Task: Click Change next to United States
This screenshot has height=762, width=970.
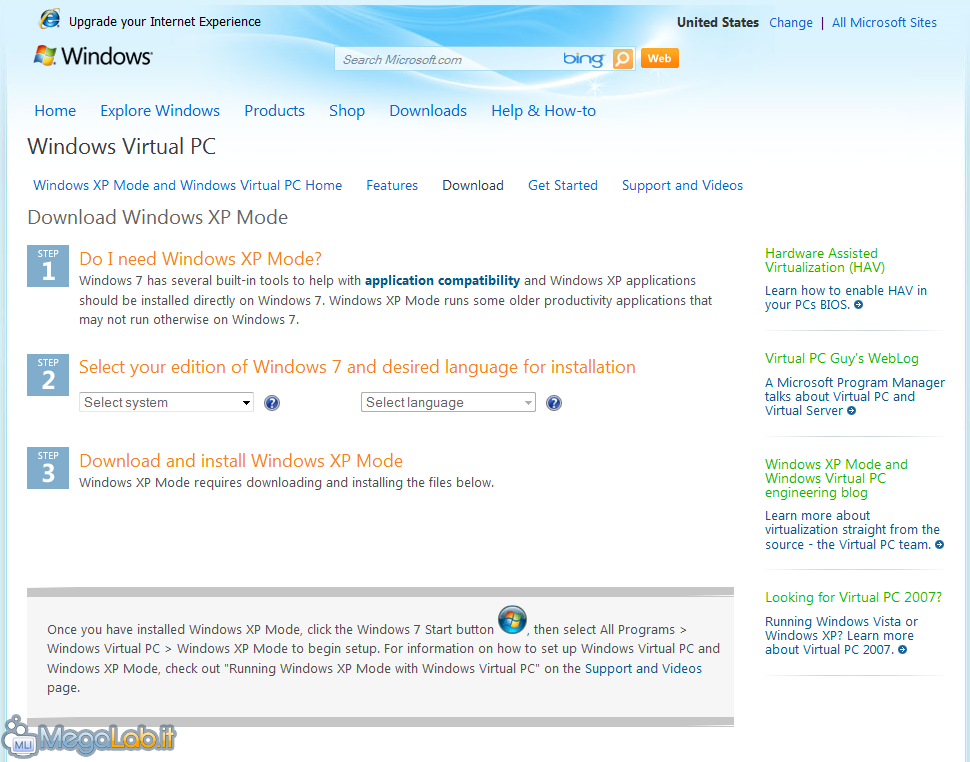Action: coord(791,22)
